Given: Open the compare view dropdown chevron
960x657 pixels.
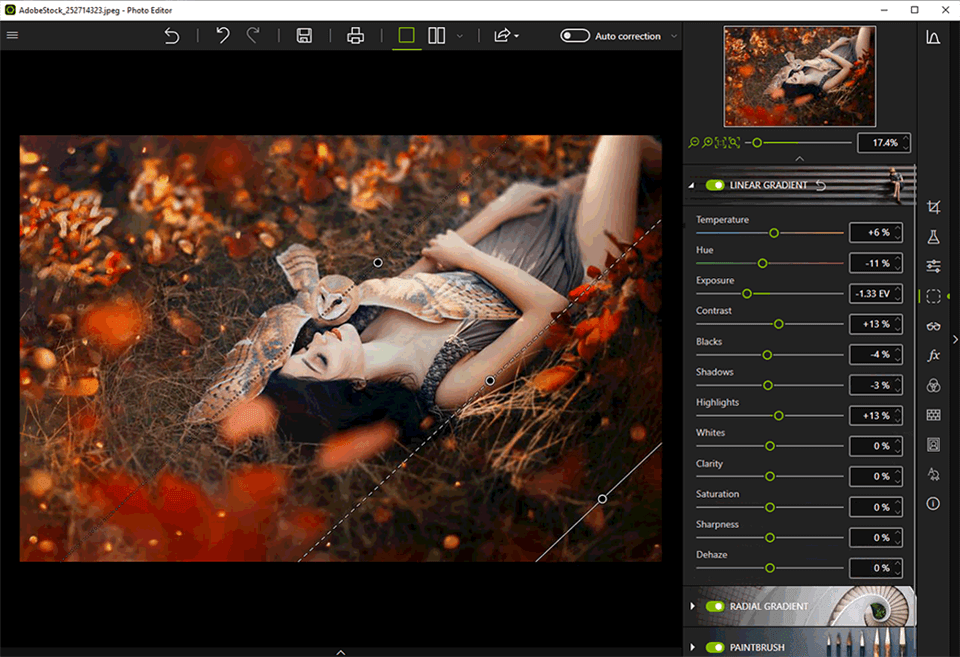Looking at the screenshot, I should point(458,35).
